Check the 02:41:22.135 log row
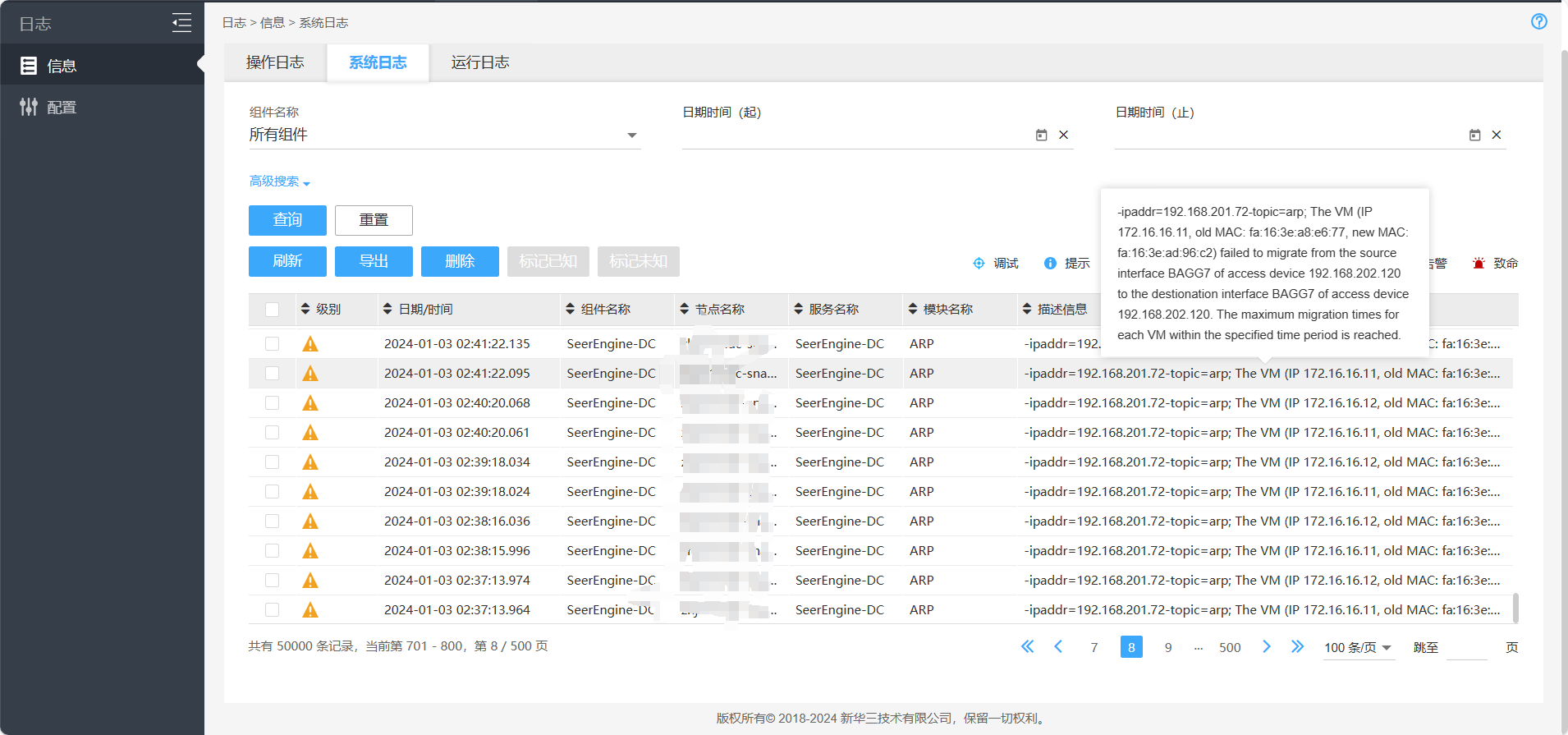The image size is (1568, 735). click(272, 344)
